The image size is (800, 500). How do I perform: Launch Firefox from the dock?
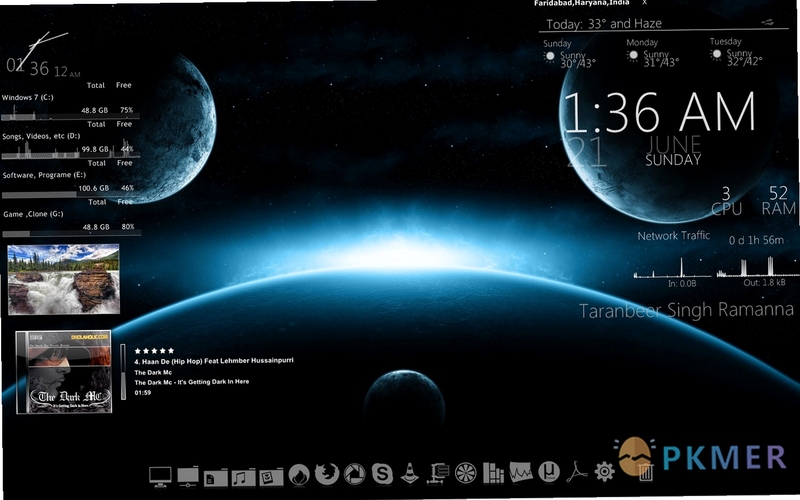pos(327,474)
